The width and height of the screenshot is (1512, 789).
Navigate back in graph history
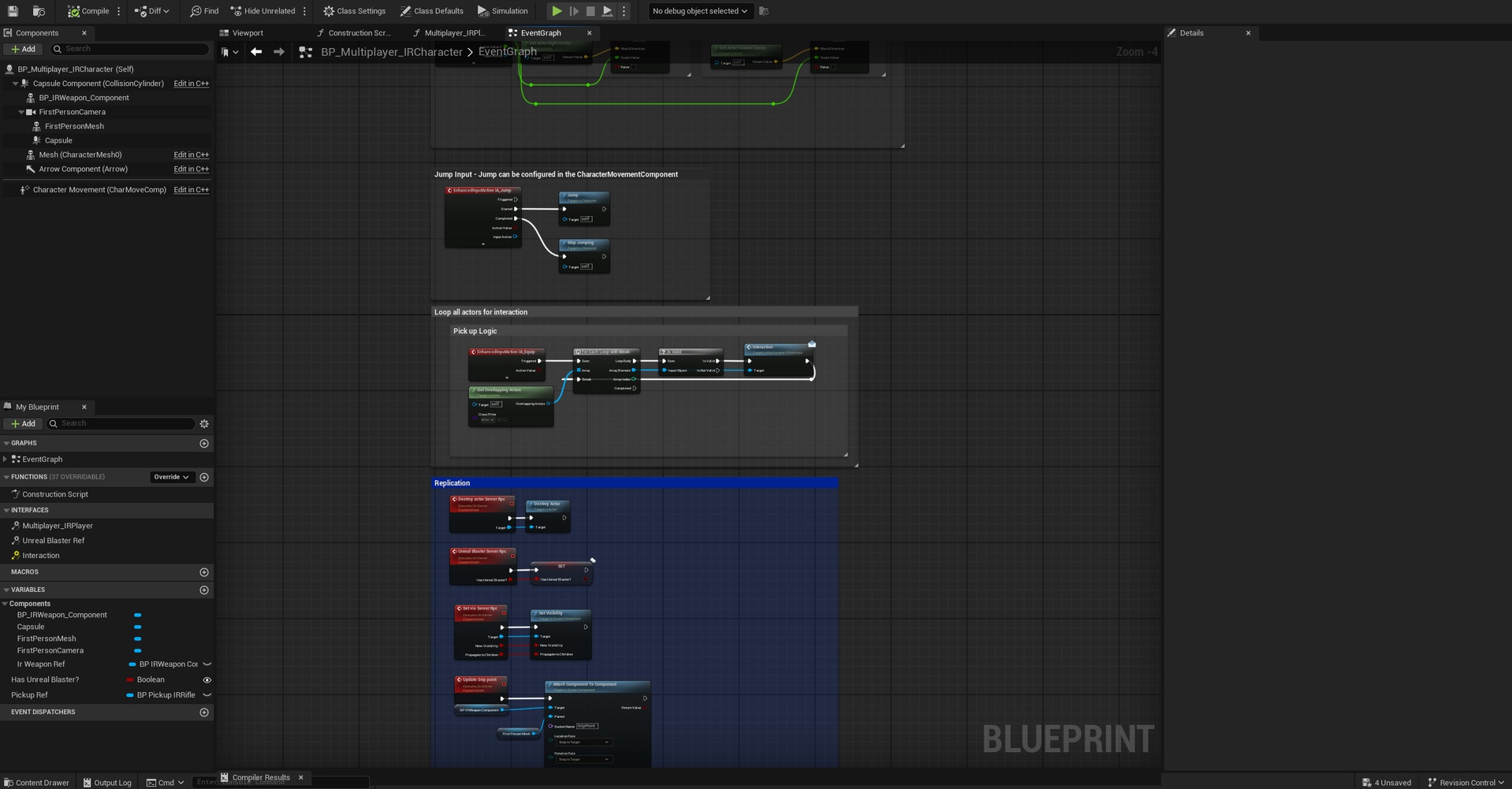256,52
